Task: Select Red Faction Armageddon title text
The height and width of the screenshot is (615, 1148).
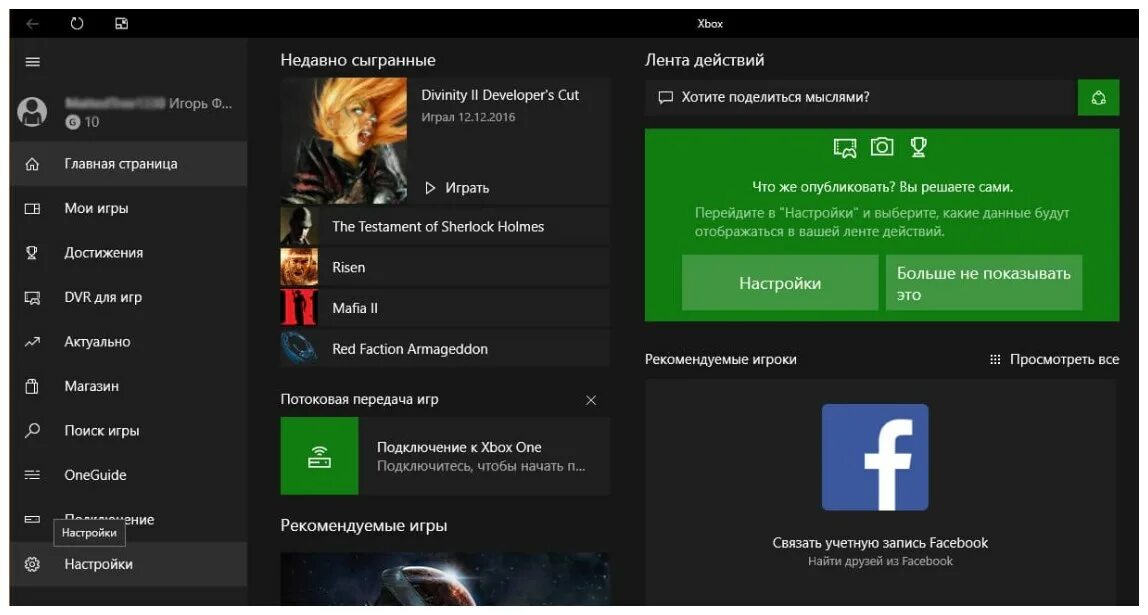Action: click(410, 349)
